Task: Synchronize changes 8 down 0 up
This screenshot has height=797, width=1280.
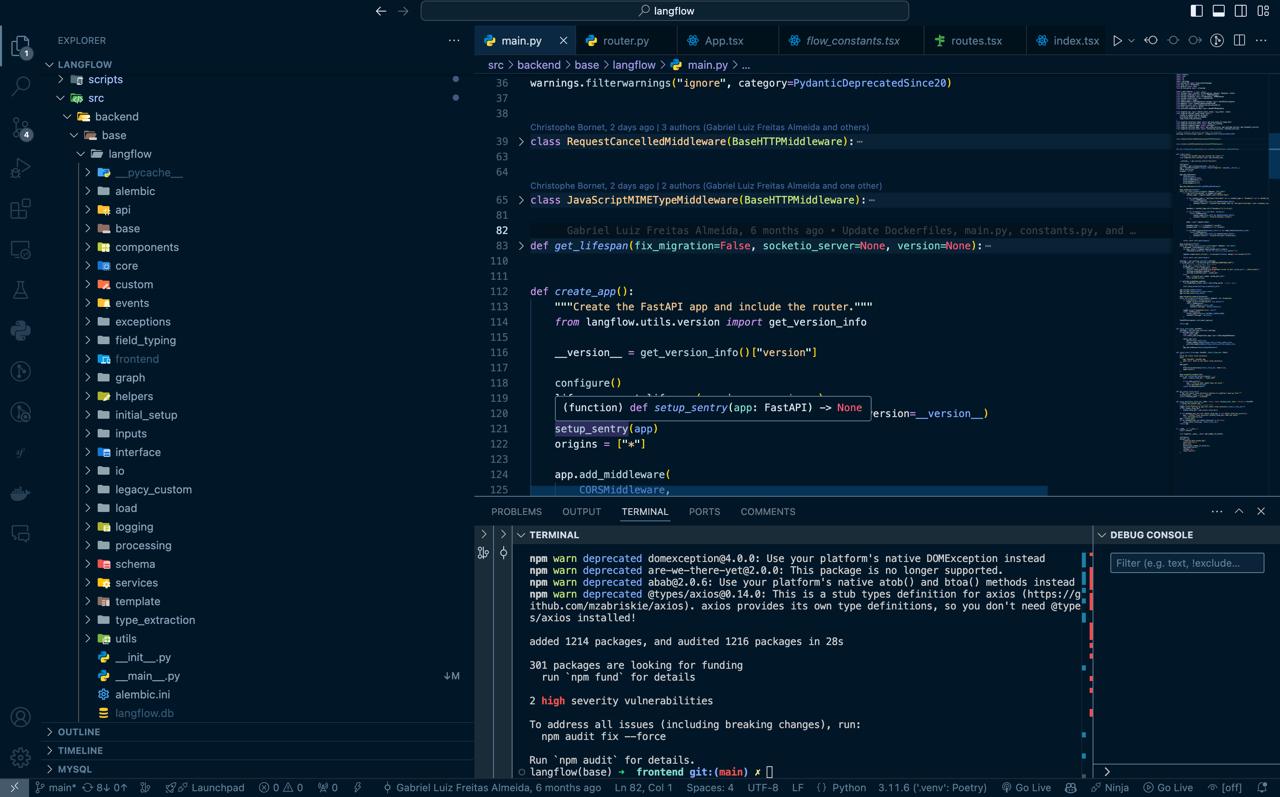Action: [105, 788]
